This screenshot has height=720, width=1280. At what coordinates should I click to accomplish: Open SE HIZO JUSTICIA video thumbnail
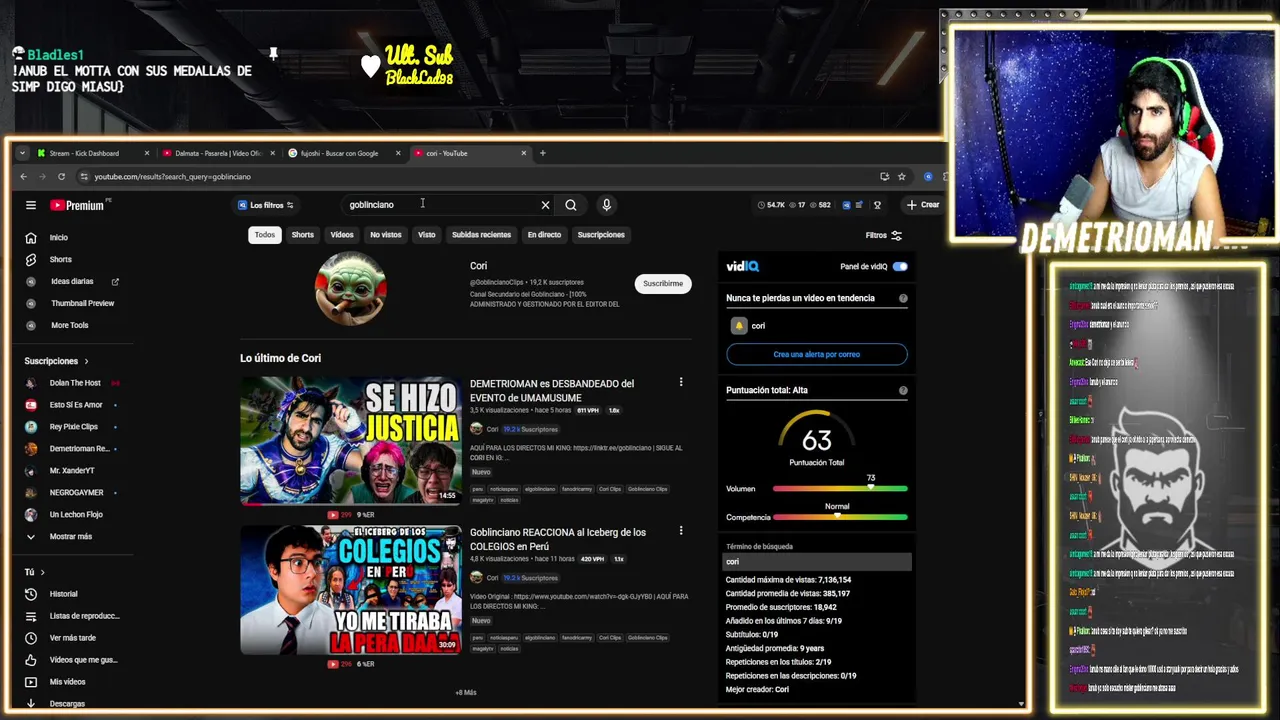350,441
